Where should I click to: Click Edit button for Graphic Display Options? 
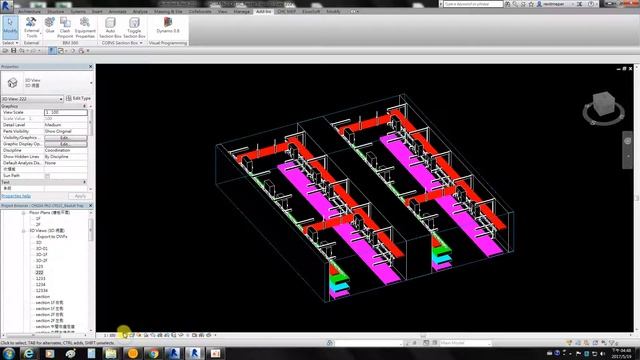[66, 144]
